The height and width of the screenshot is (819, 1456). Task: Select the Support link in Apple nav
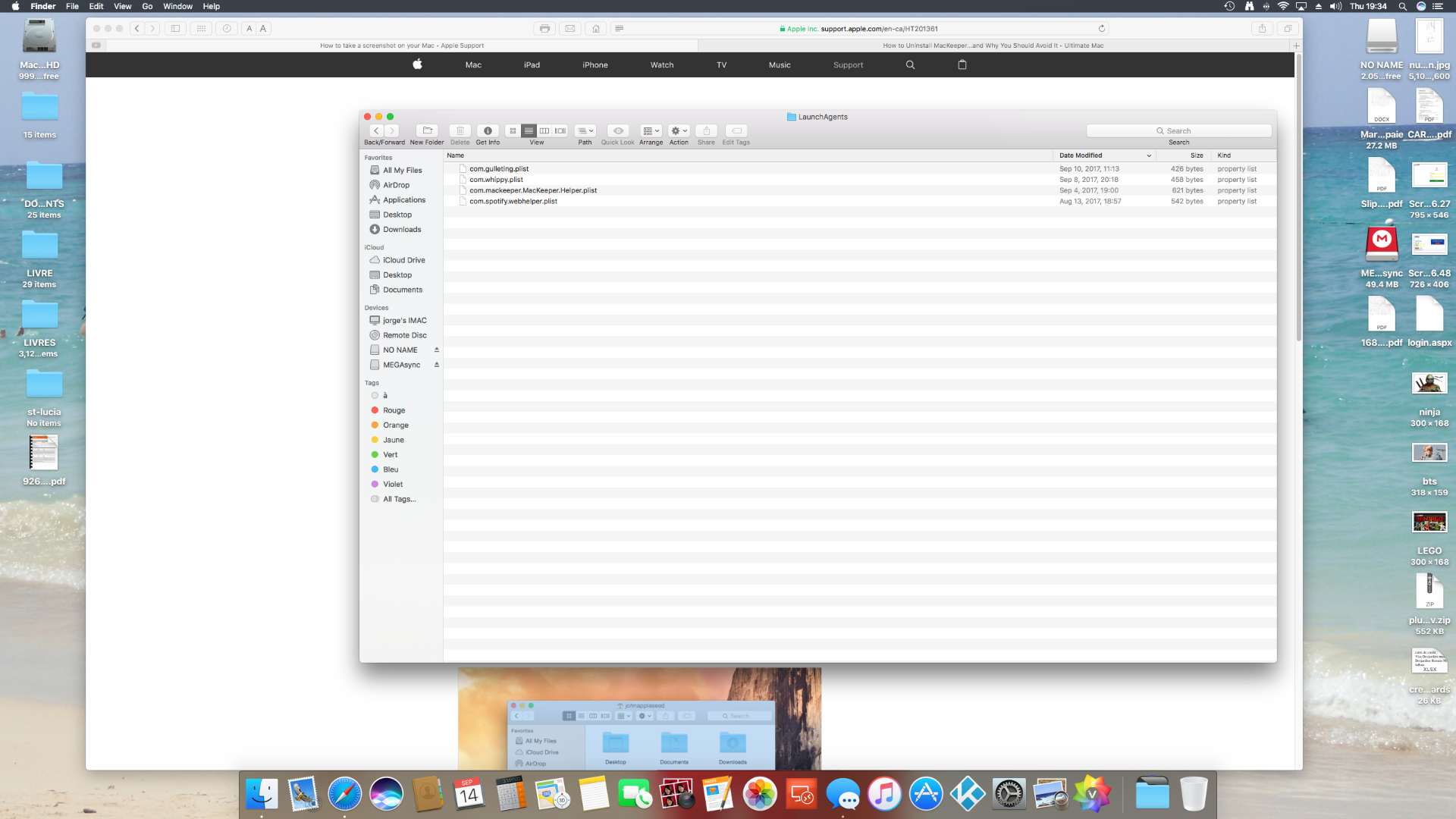pos(848,65)
